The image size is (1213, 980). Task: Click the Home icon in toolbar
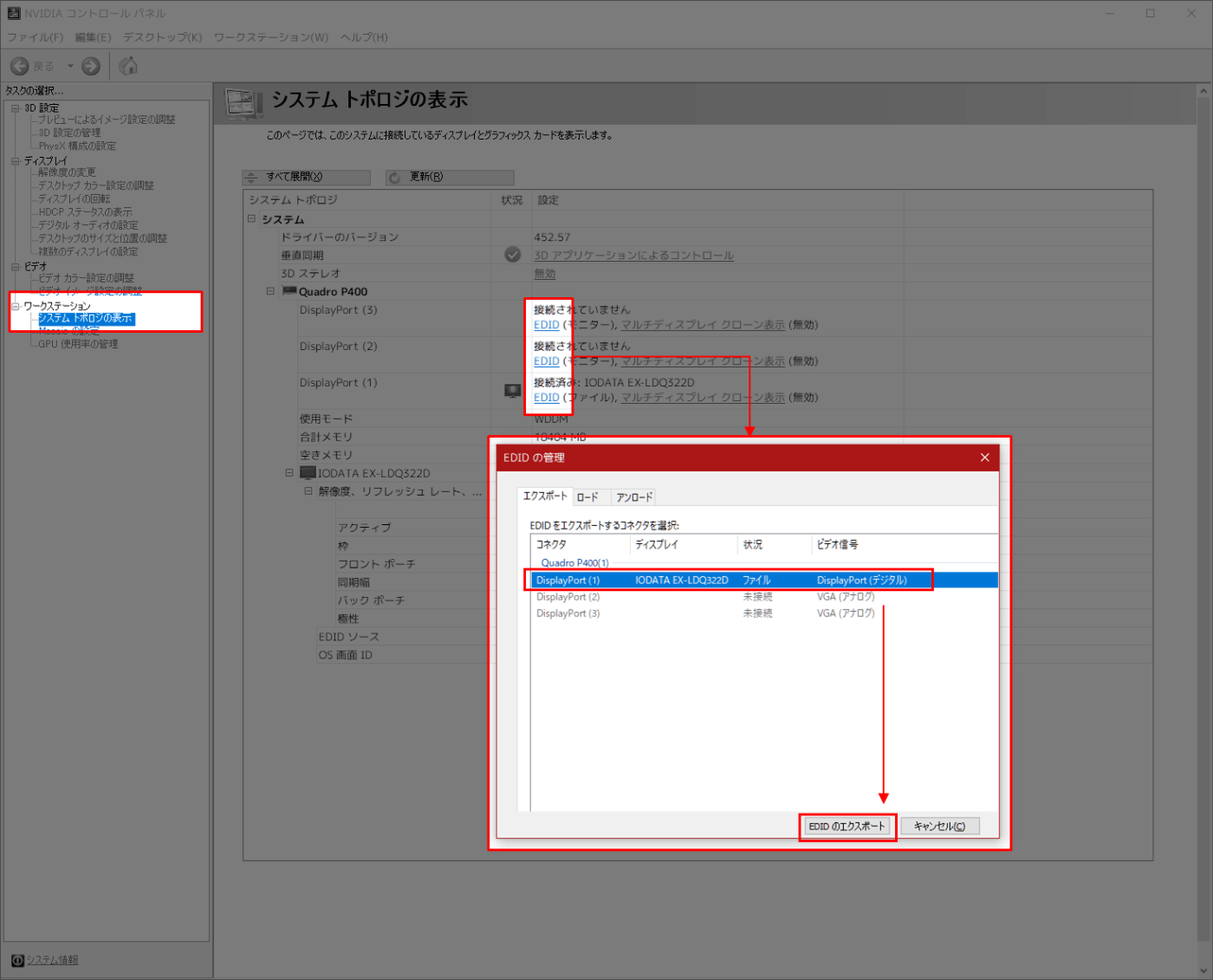[x=128, y=66]
